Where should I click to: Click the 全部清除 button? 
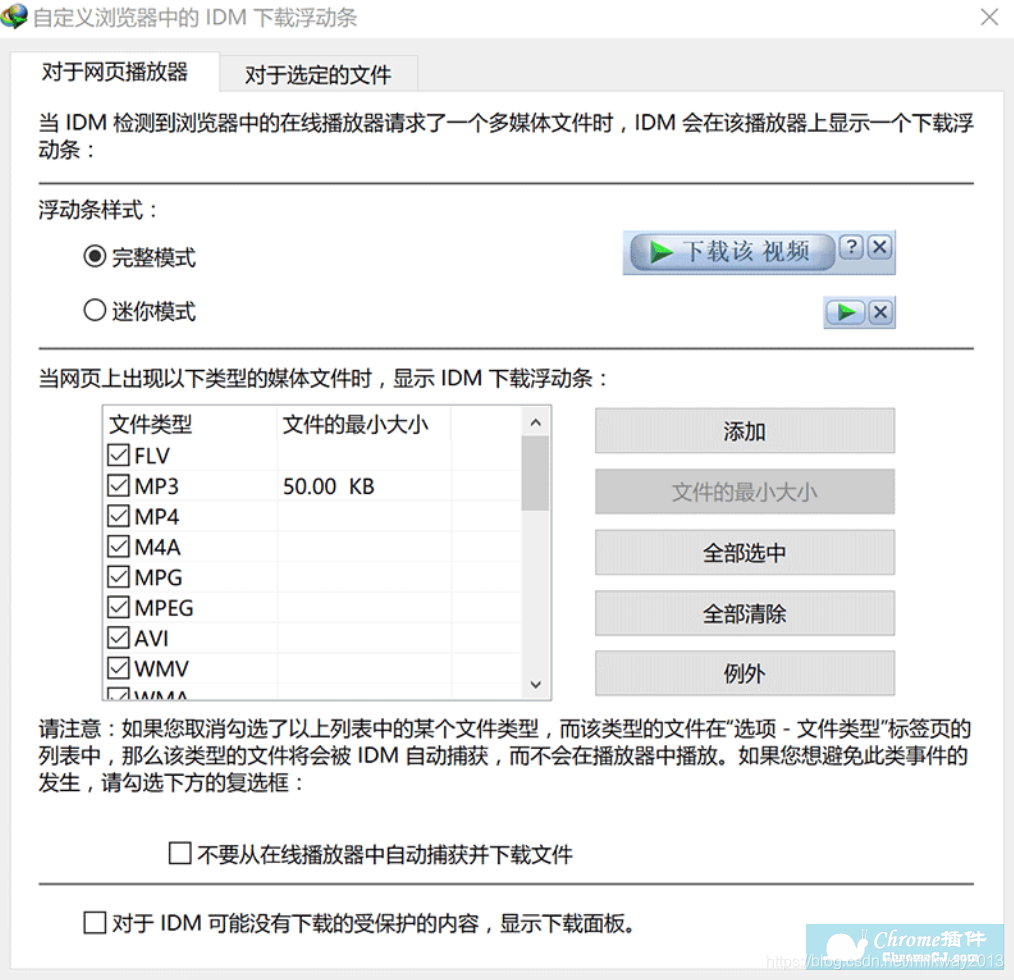coord(744,613)
